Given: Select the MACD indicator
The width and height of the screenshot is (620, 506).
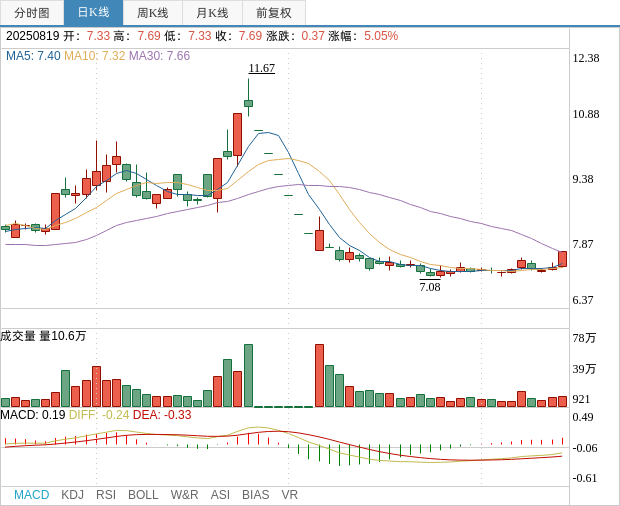Looking at the screenshot, I should [32, 495].
